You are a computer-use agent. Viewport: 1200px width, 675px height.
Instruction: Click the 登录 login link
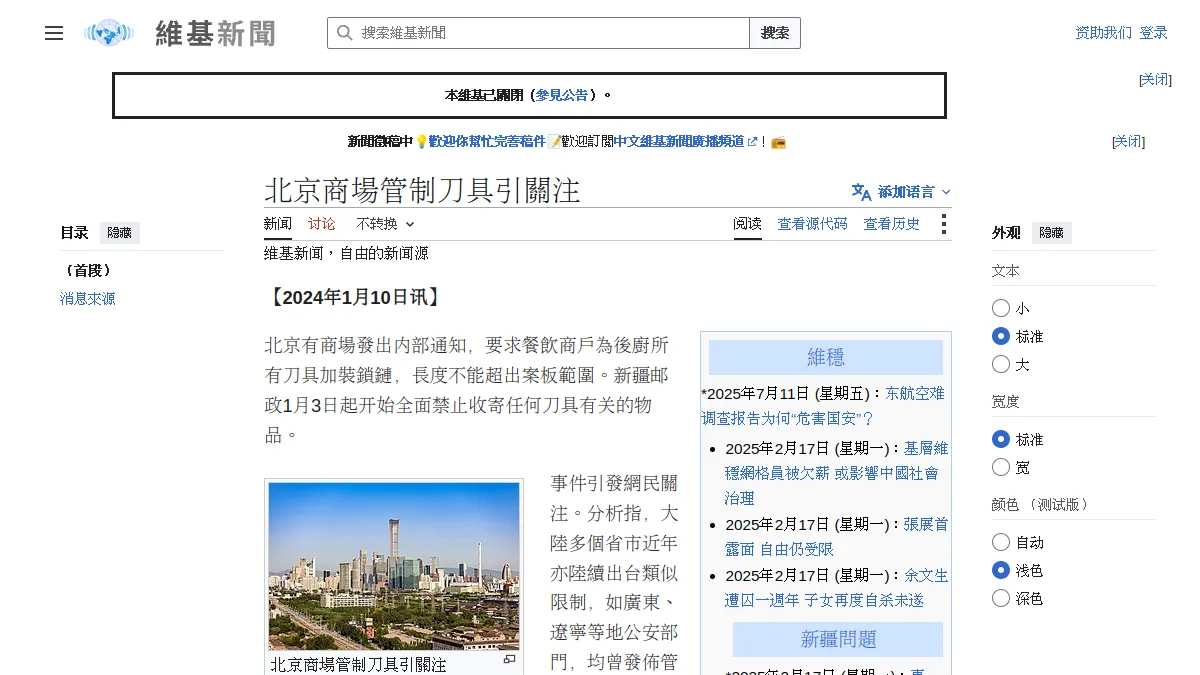click(x=1154, y=33)
